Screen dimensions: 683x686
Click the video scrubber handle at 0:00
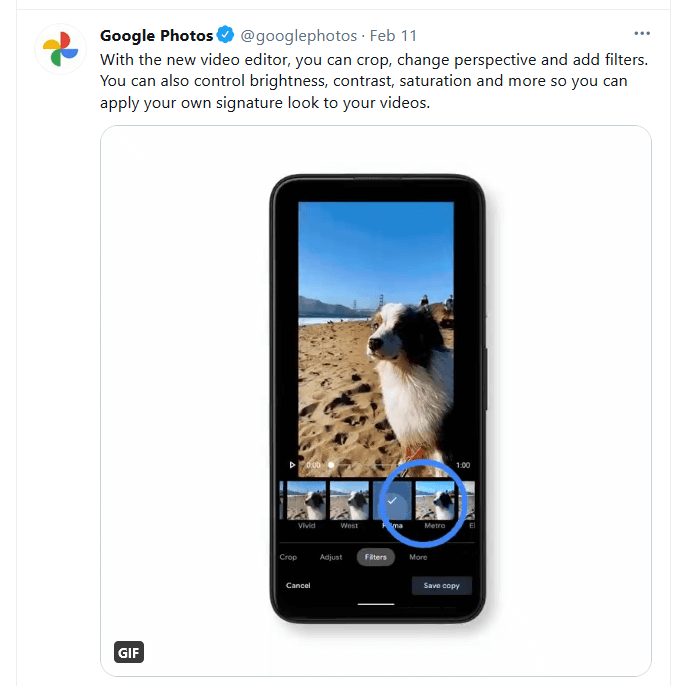click(x=331, y=465)
